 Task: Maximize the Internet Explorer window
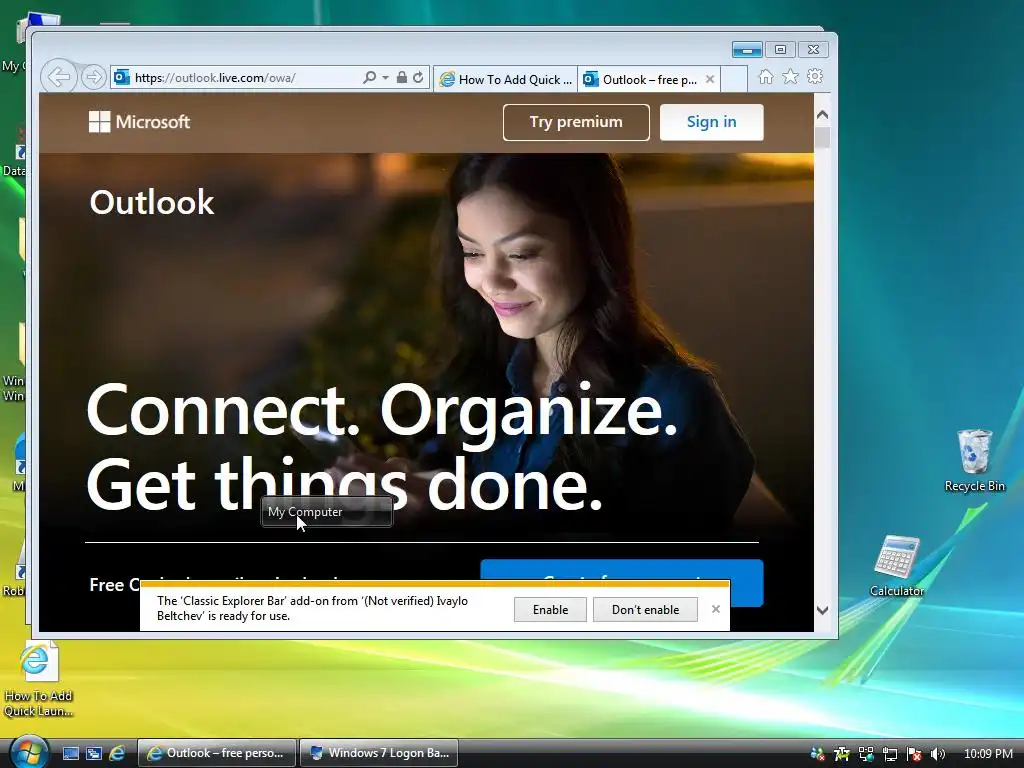(780, 50)
